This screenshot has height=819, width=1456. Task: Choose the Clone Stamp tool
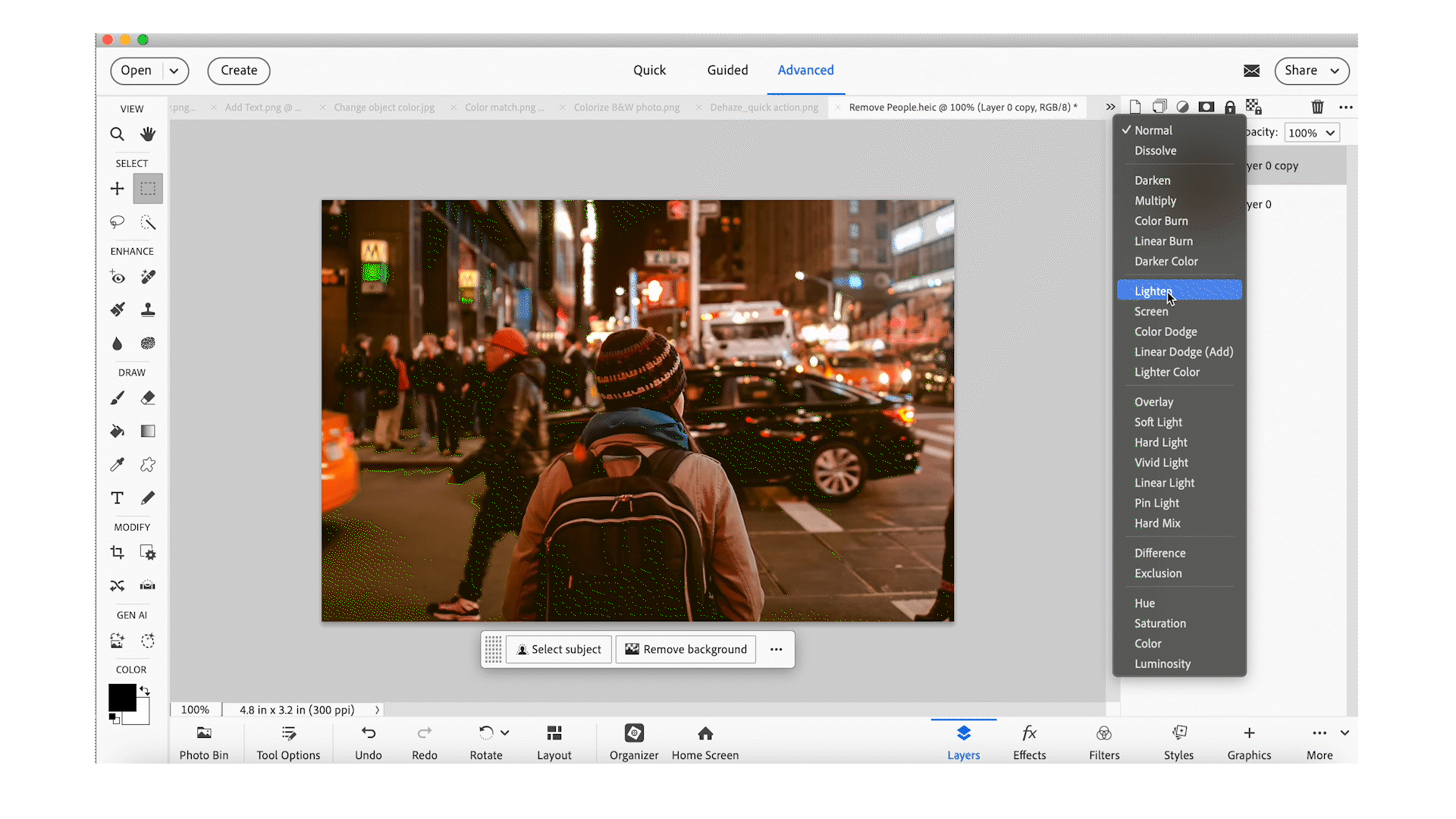coord(148,309)
